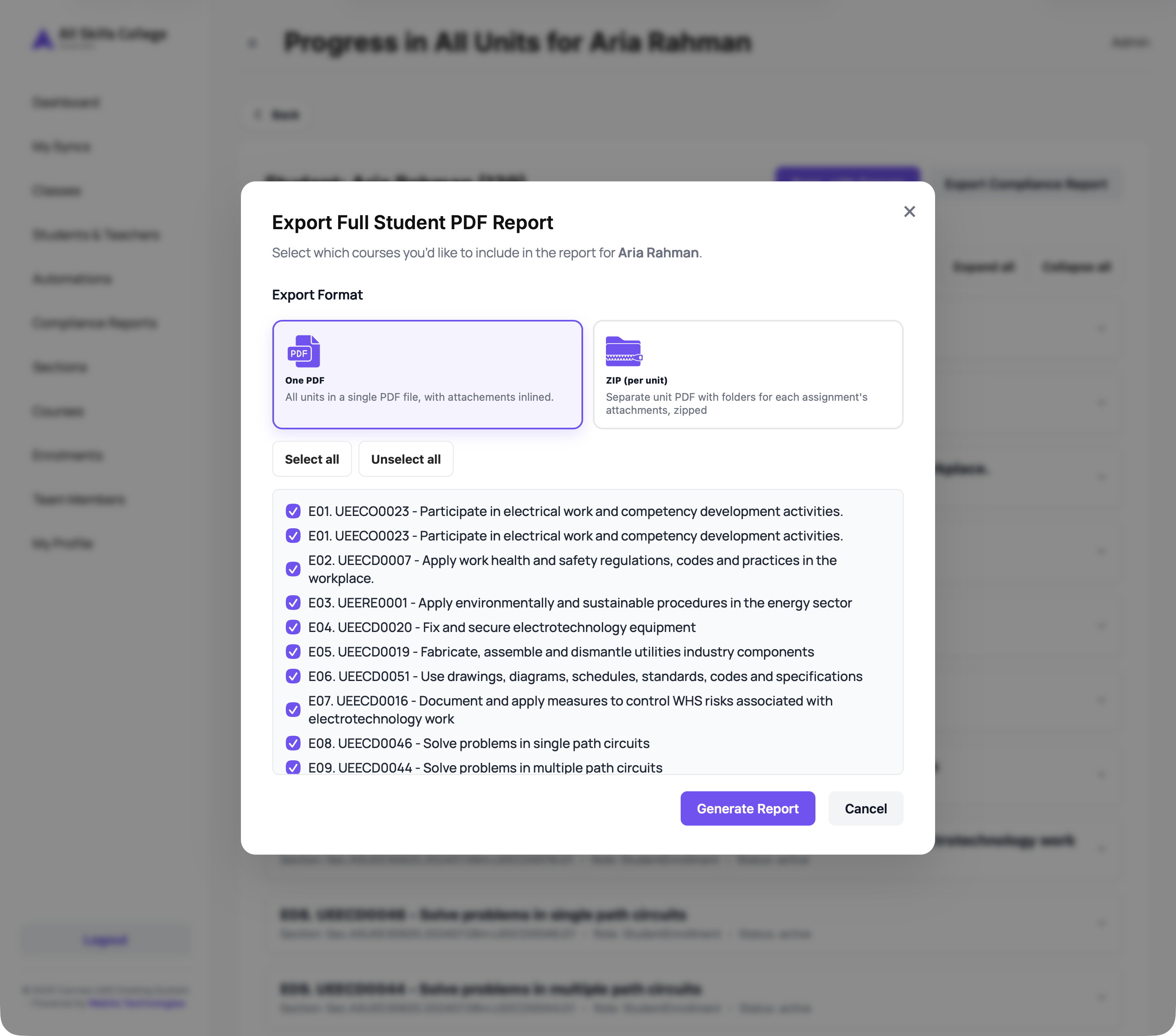Close the export dialog with the X icon
Image resolution: width=1176 pixels, height=1036 pixels.
(x=909, y=212)
